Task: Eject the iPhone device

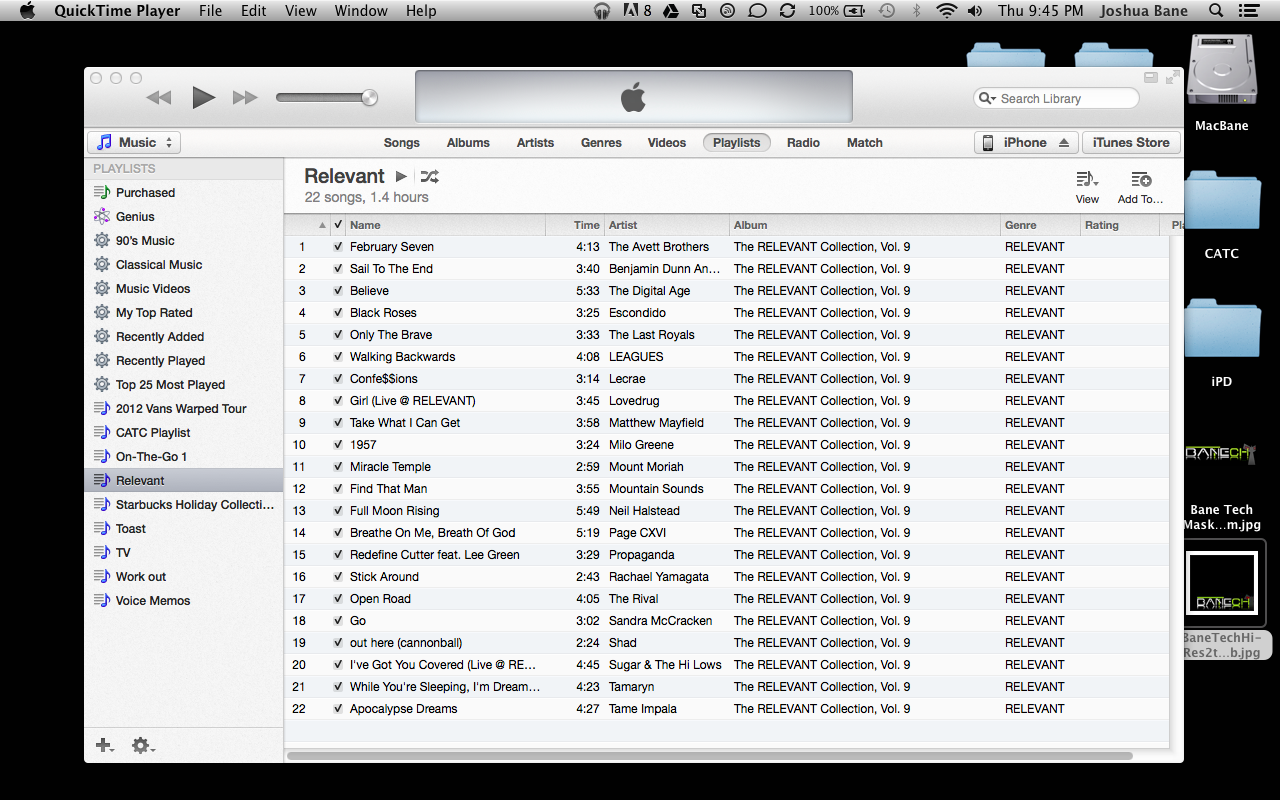Action: click(1064, 143)
